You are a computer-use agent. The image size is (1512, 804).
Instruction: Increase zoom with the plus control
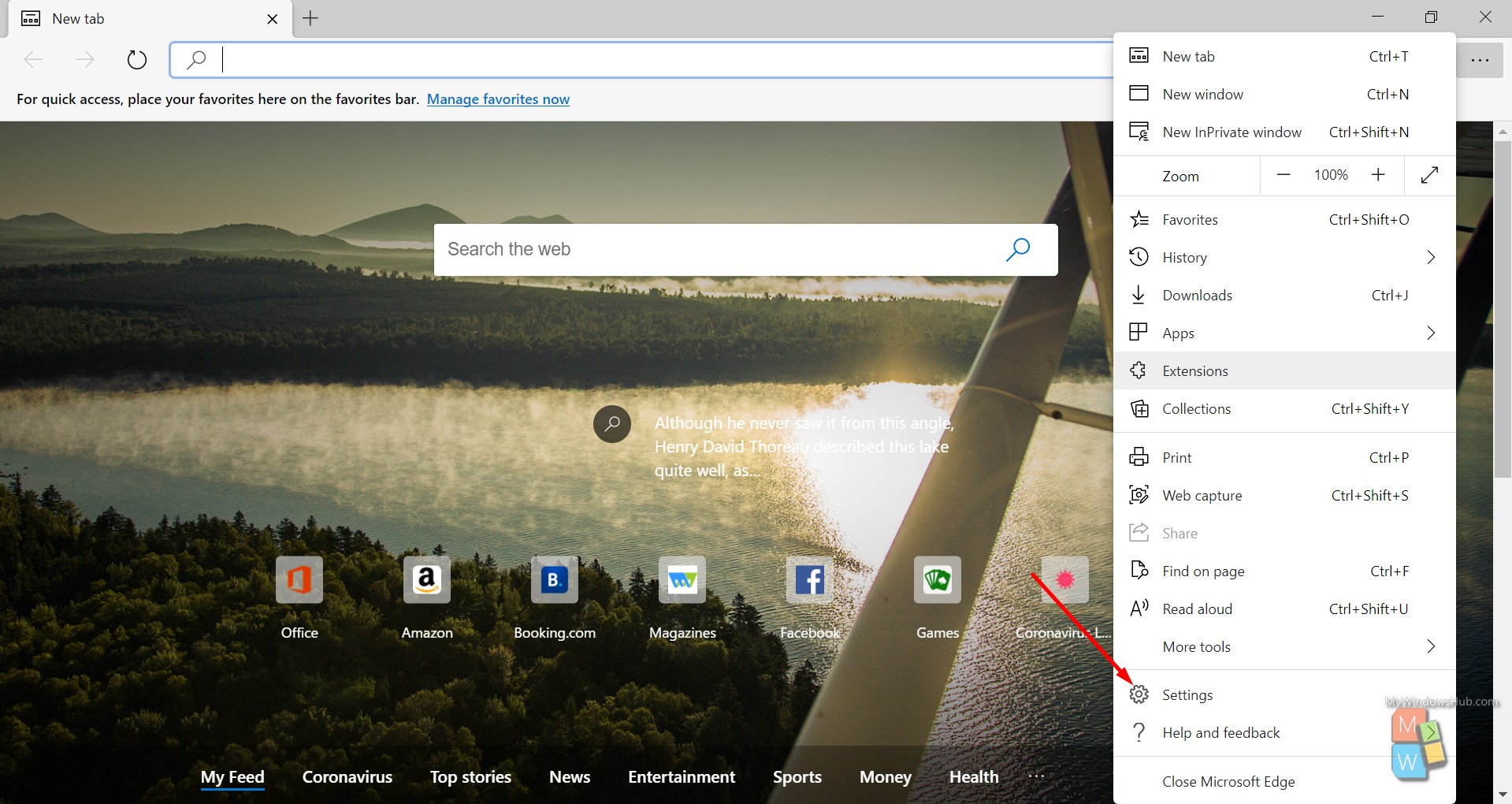click(1378, 175)
